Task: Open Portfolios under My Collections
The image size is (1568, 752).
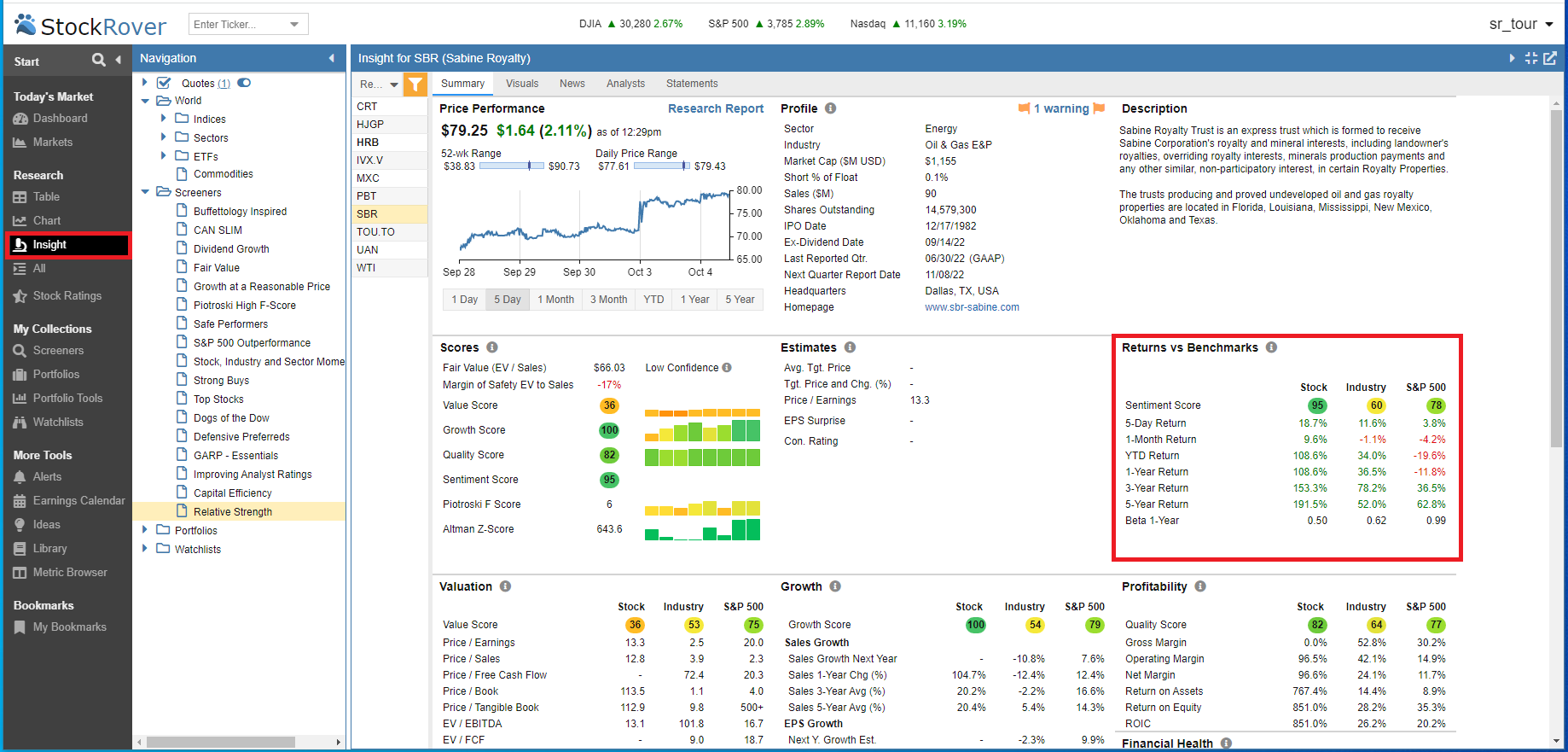Action: [x=55, y=375]
